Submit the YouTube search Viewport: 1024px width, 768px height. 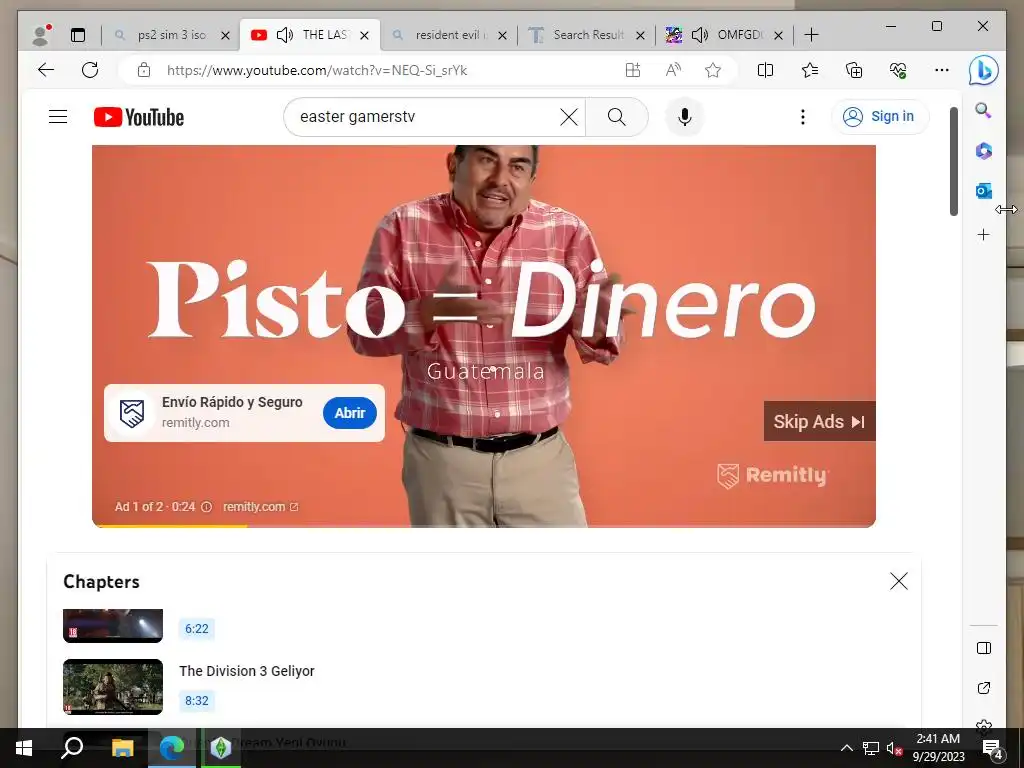click(x=616, y=117)
